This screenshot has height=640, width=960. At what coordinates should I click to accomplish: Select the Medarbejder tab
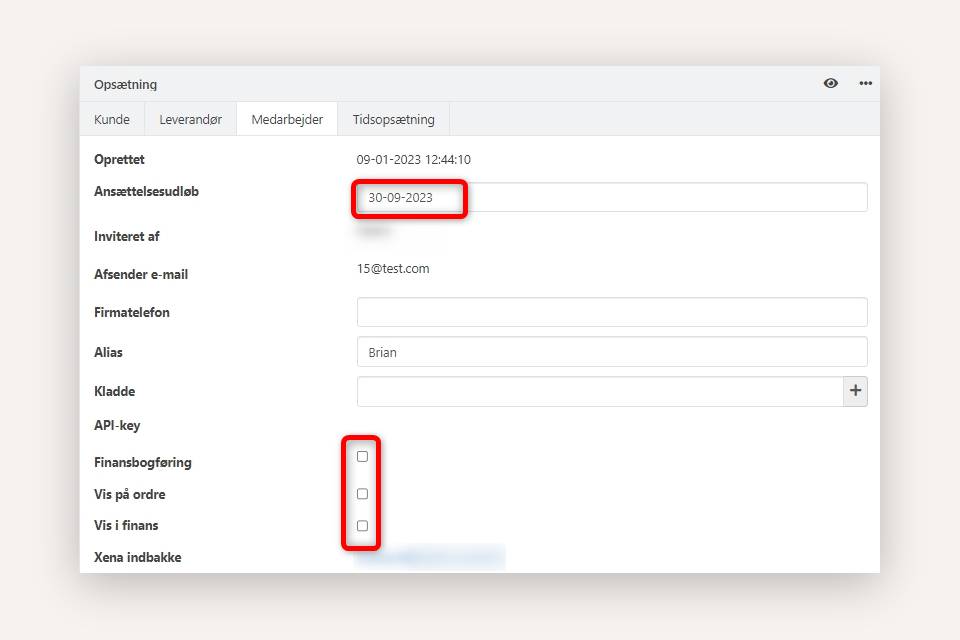click(x=287, y=119)
